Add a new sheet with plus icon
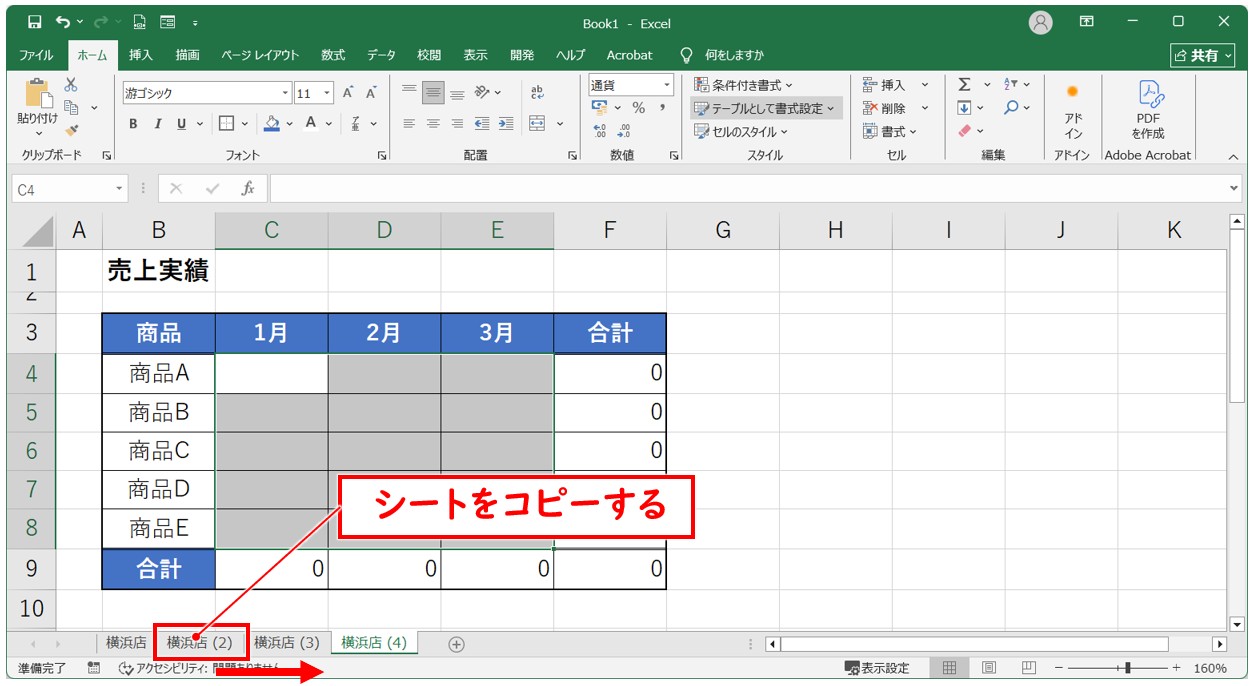Image resolution: width=1255 pixels, height=686 pixels. (x=456, y=644)
